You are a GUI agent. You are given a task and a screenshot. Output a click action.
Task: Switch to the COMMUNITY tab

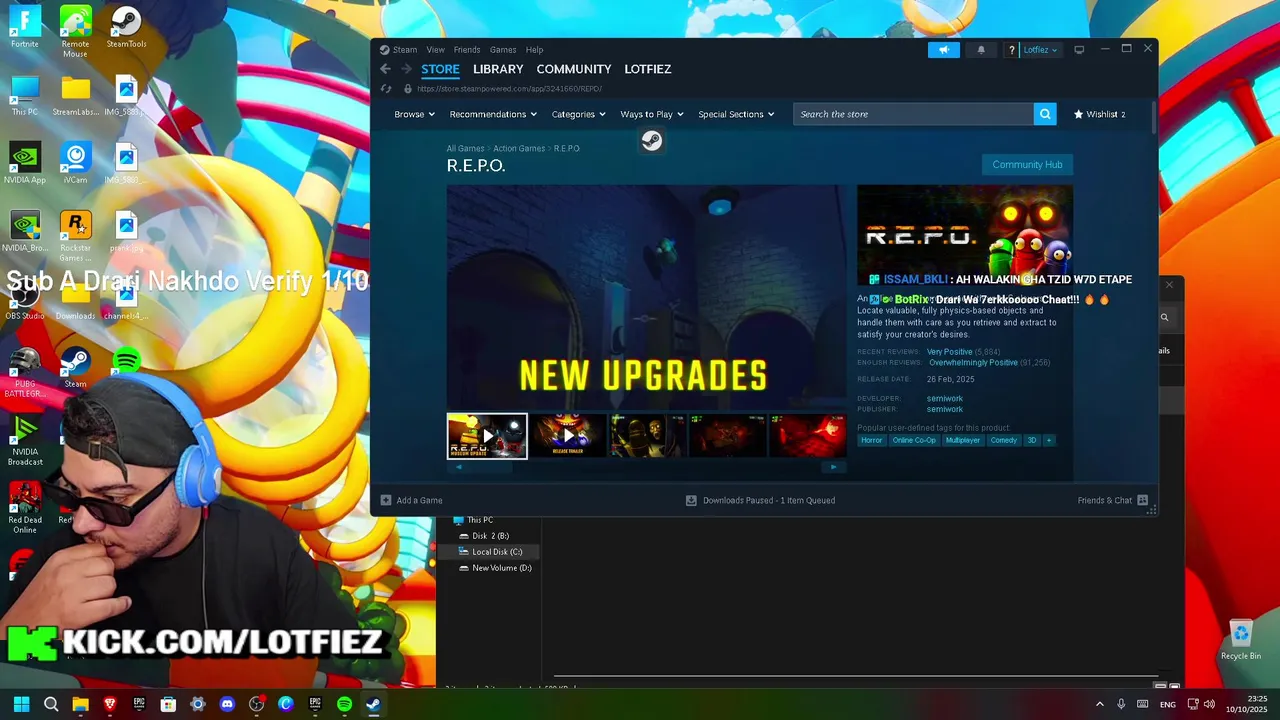click(x=574, y=69)
